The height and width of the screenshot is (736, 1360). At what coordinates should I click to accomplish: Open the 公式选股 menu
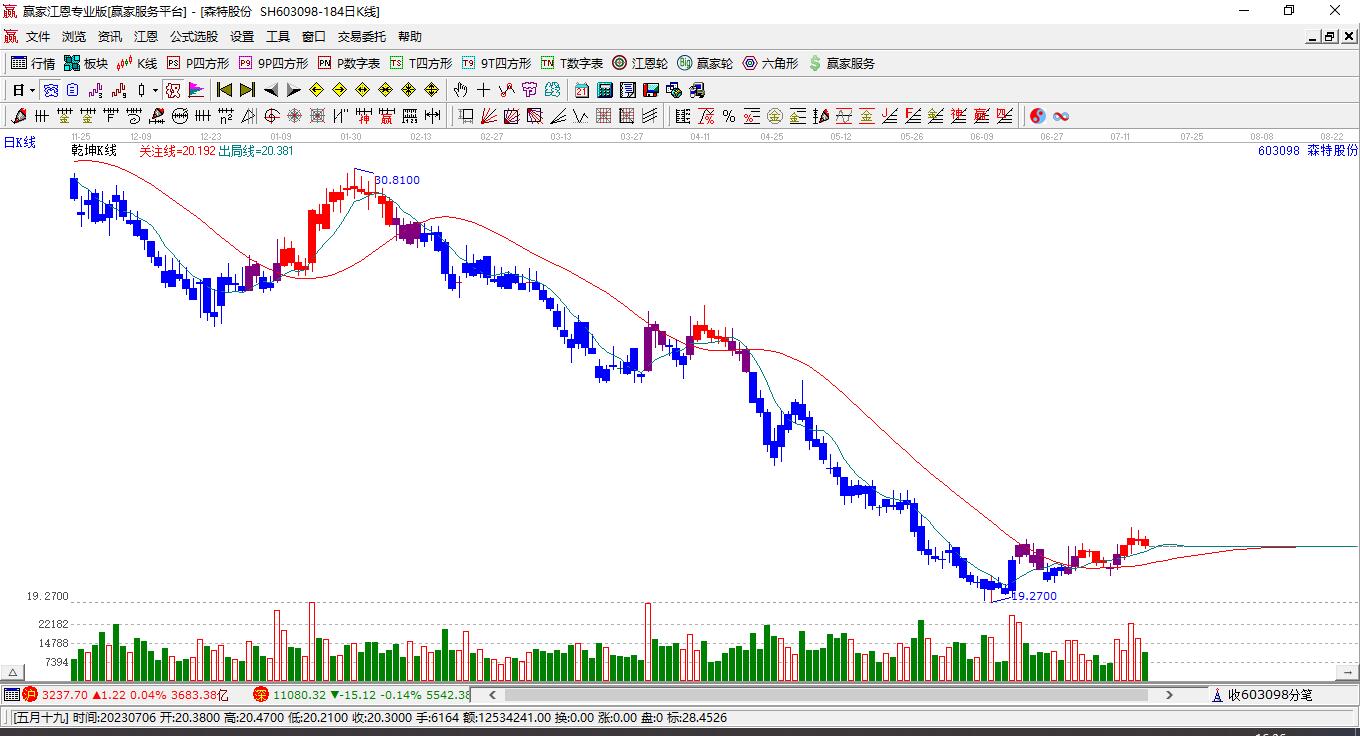[x=194, y=37]
